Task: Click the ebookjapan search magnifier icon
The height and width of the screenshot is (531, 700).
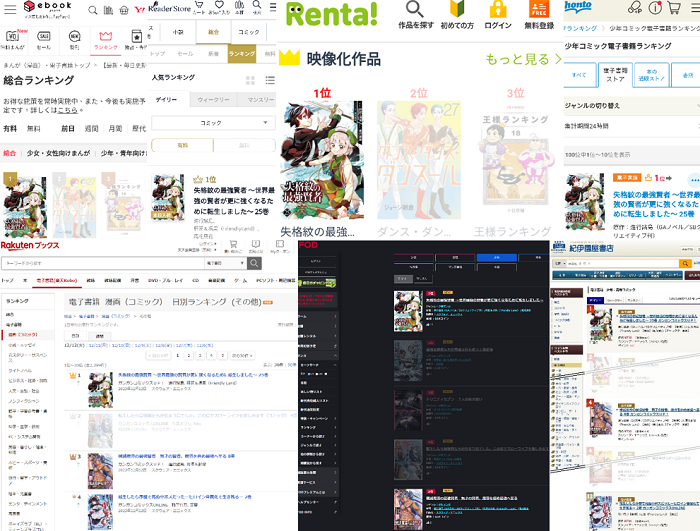Action: pos(93,10)
